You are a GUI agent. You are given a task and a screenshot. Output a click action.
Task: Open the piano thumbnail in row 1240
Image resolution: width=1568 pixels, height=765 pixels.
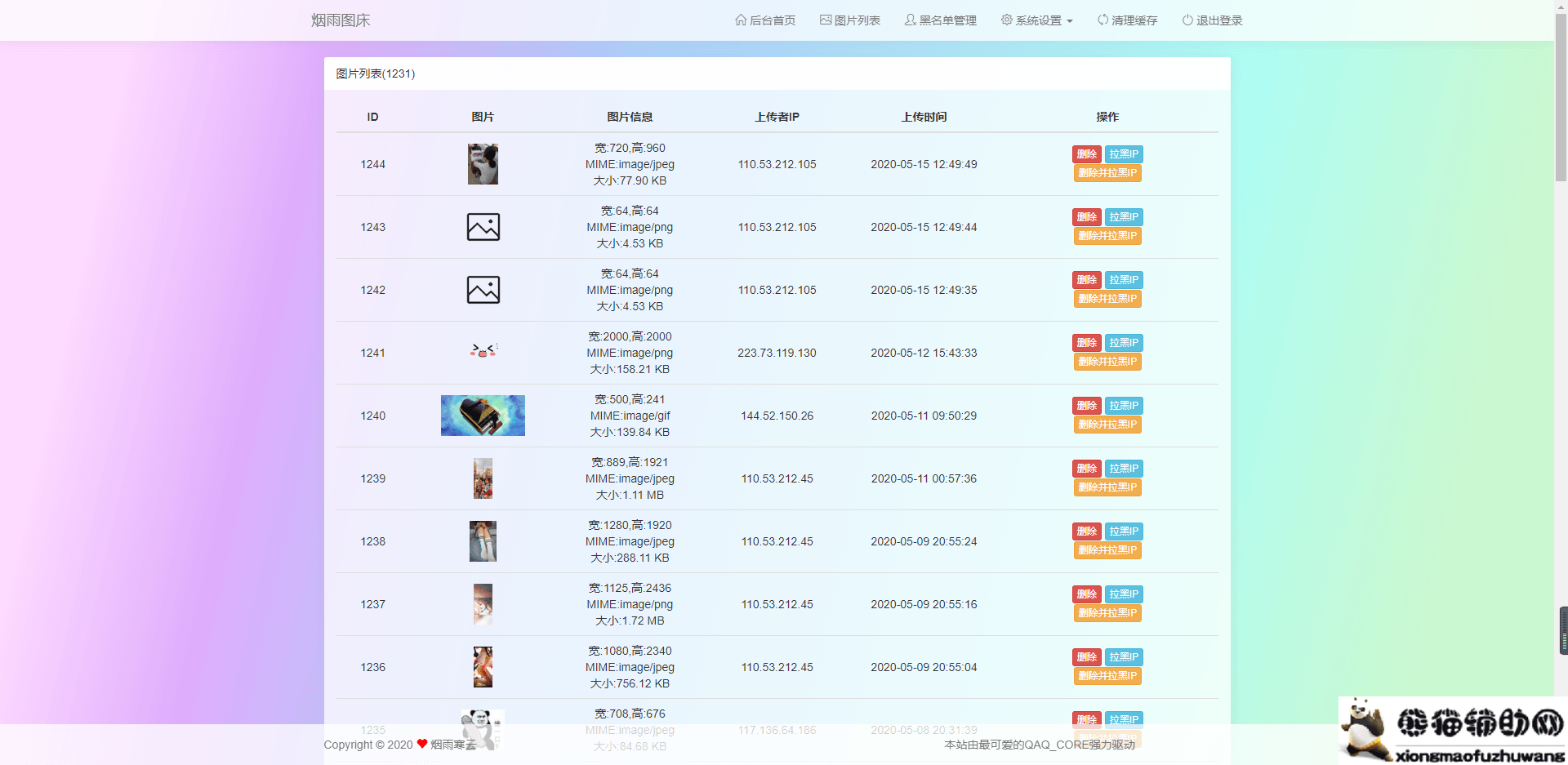coord(483,416)
